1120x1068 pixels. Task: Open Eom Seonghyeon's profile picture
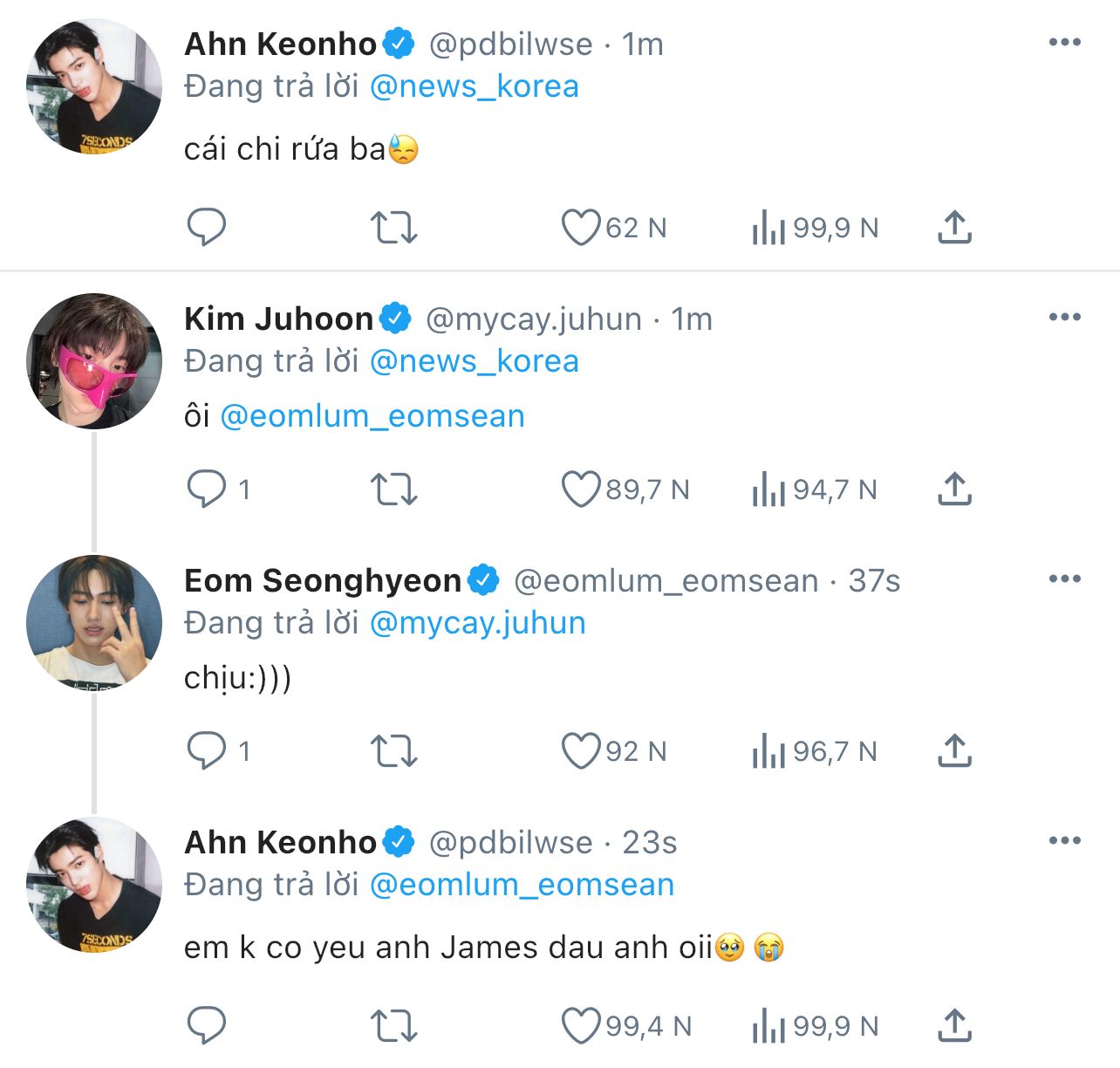(x=94, y=623)
